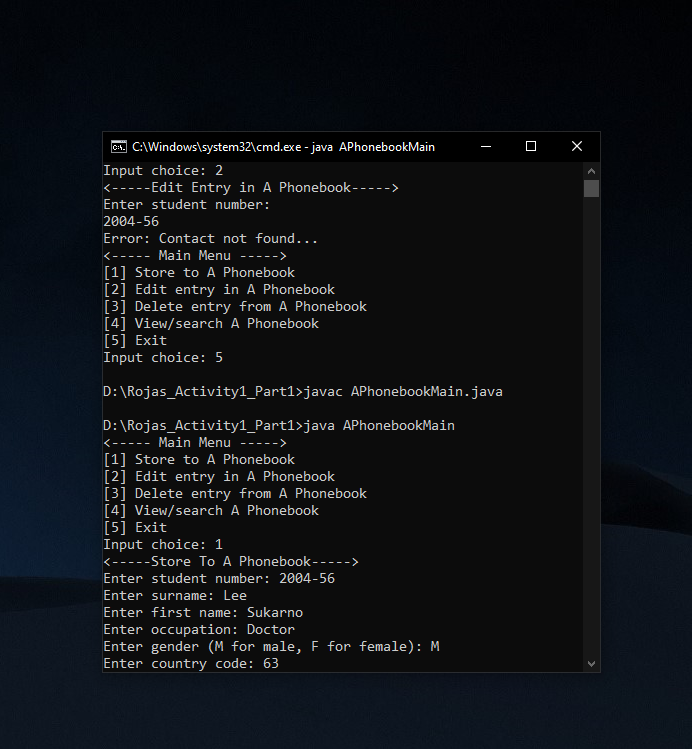Image resolution: width=692 pixels, height=749 pixels.
Task: Click the scrollbar down arrow
Action: tap(591, 663)
